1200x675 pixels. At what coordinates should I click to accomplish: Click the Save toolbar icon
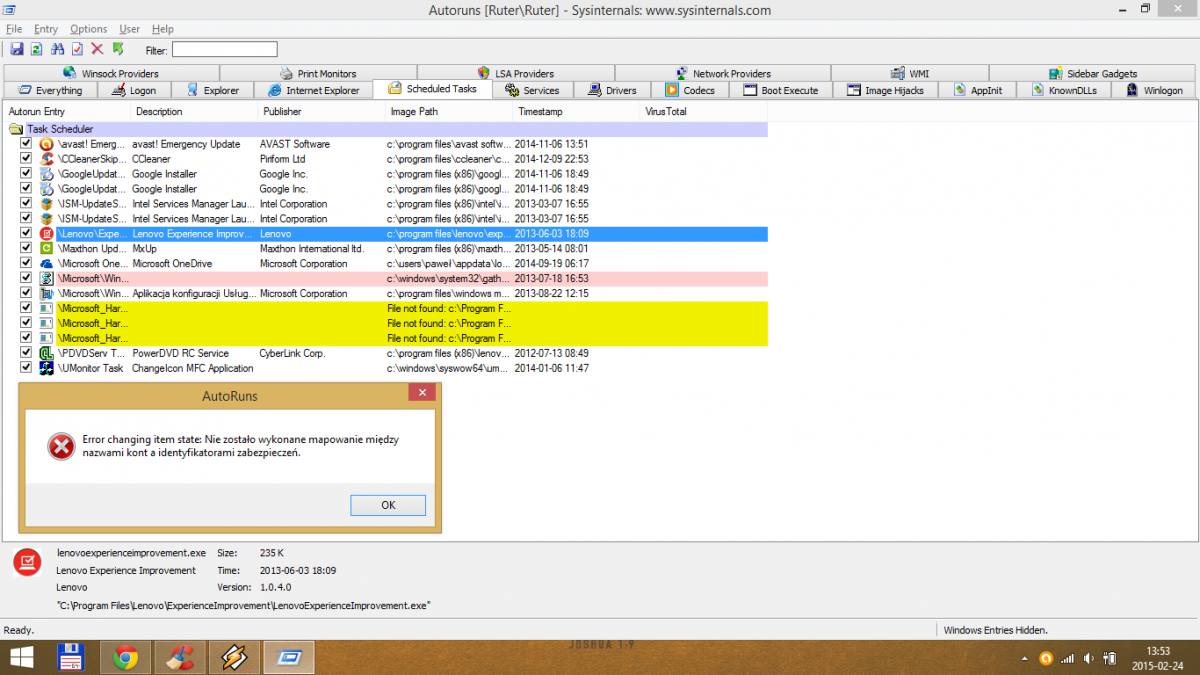pos(17,49)
